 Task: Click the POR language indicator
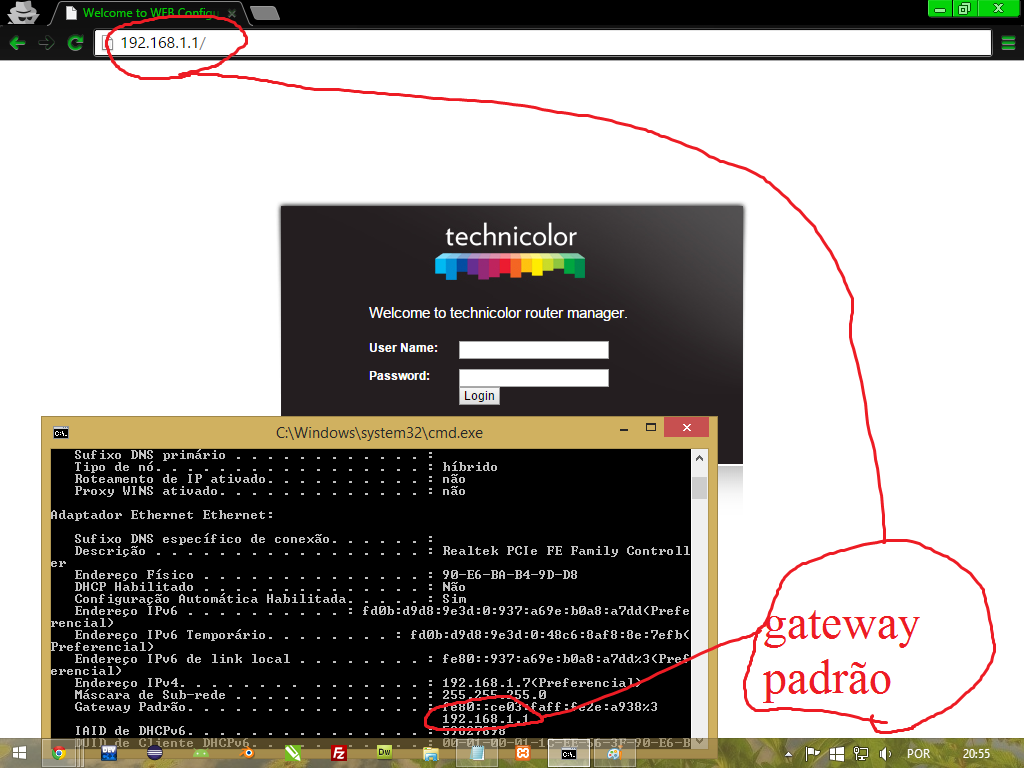pos(918,754)
